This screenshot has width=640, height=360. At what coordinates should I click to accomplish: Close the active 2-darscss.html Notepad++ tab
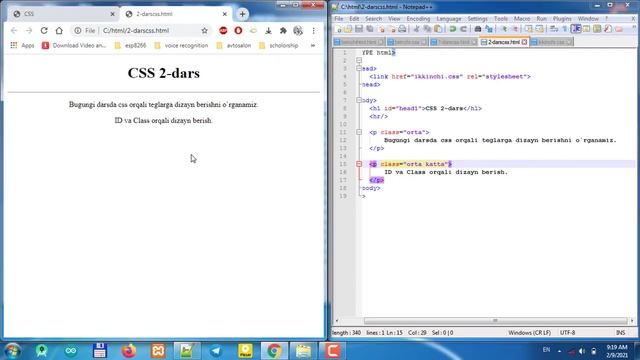pos(524,42)
